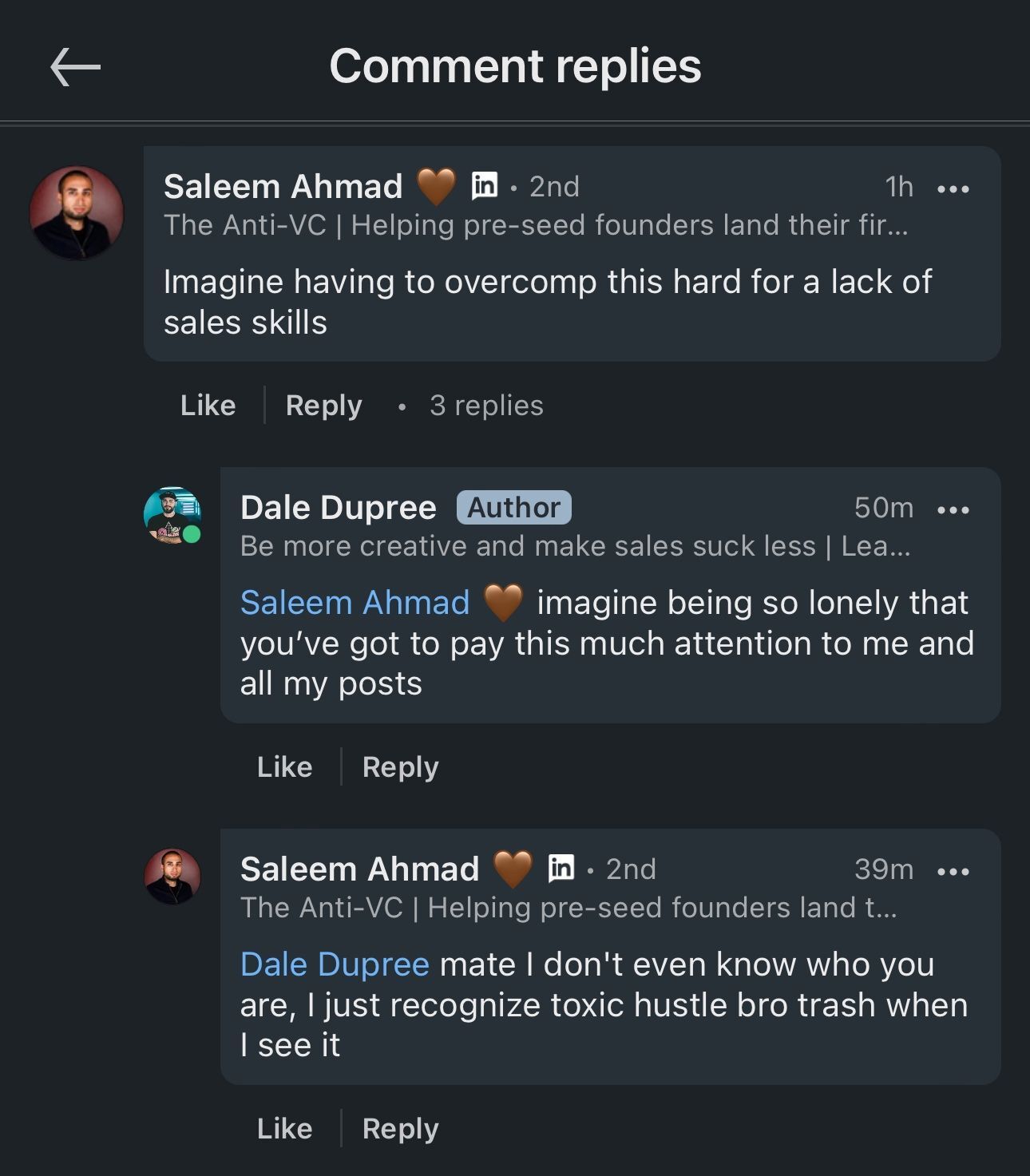Collapse the "3 replies" thread link
The height and width of the screenshot is (1176, 1030).
point(485,406)
